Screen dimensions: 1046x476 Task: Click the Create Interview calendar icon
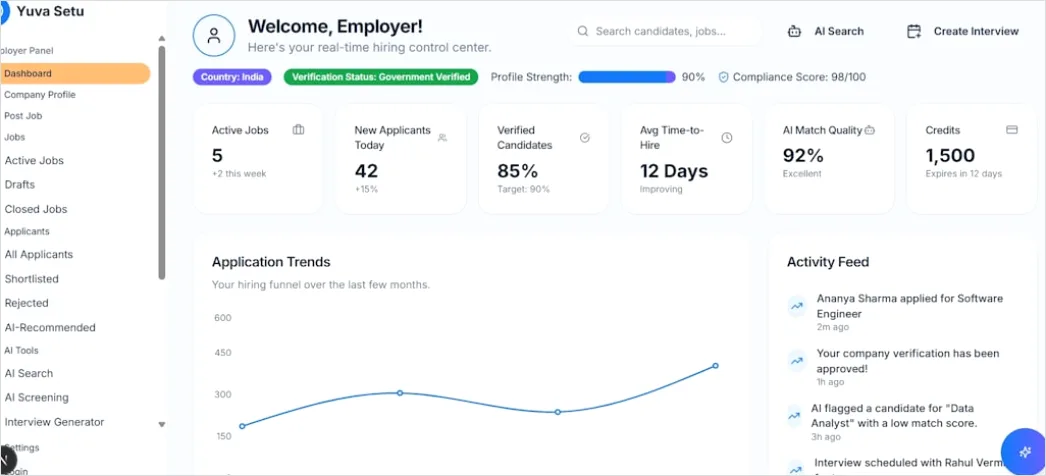tap(914, 31)
